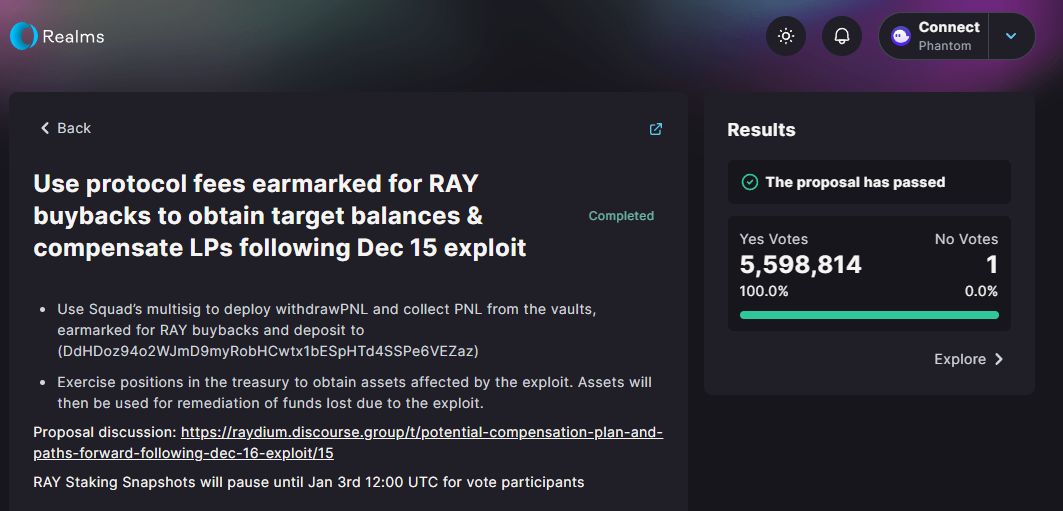Open Explore results link

[x=969, y=359]
